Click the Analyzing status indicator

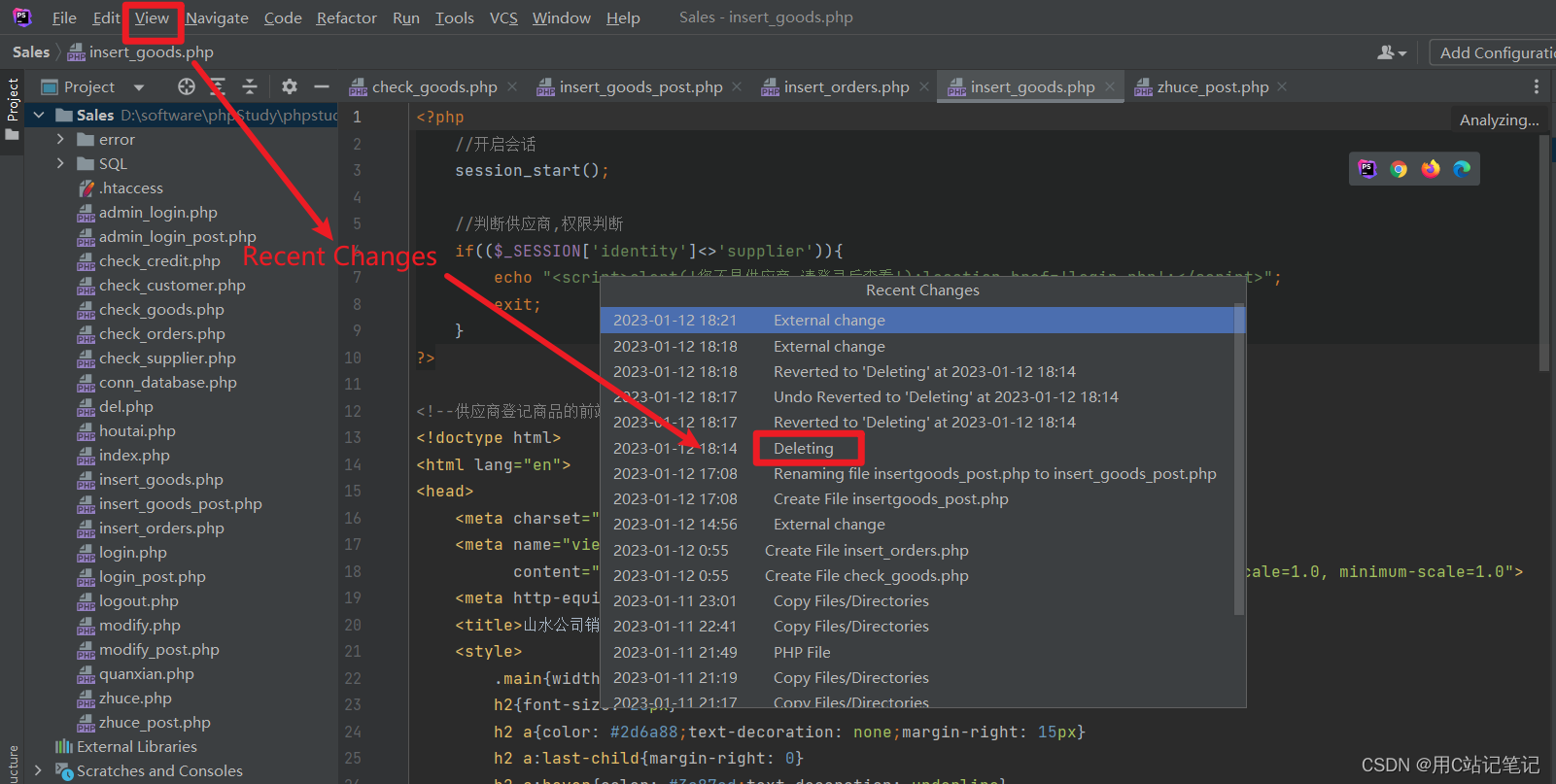(x=1499, y=119)
